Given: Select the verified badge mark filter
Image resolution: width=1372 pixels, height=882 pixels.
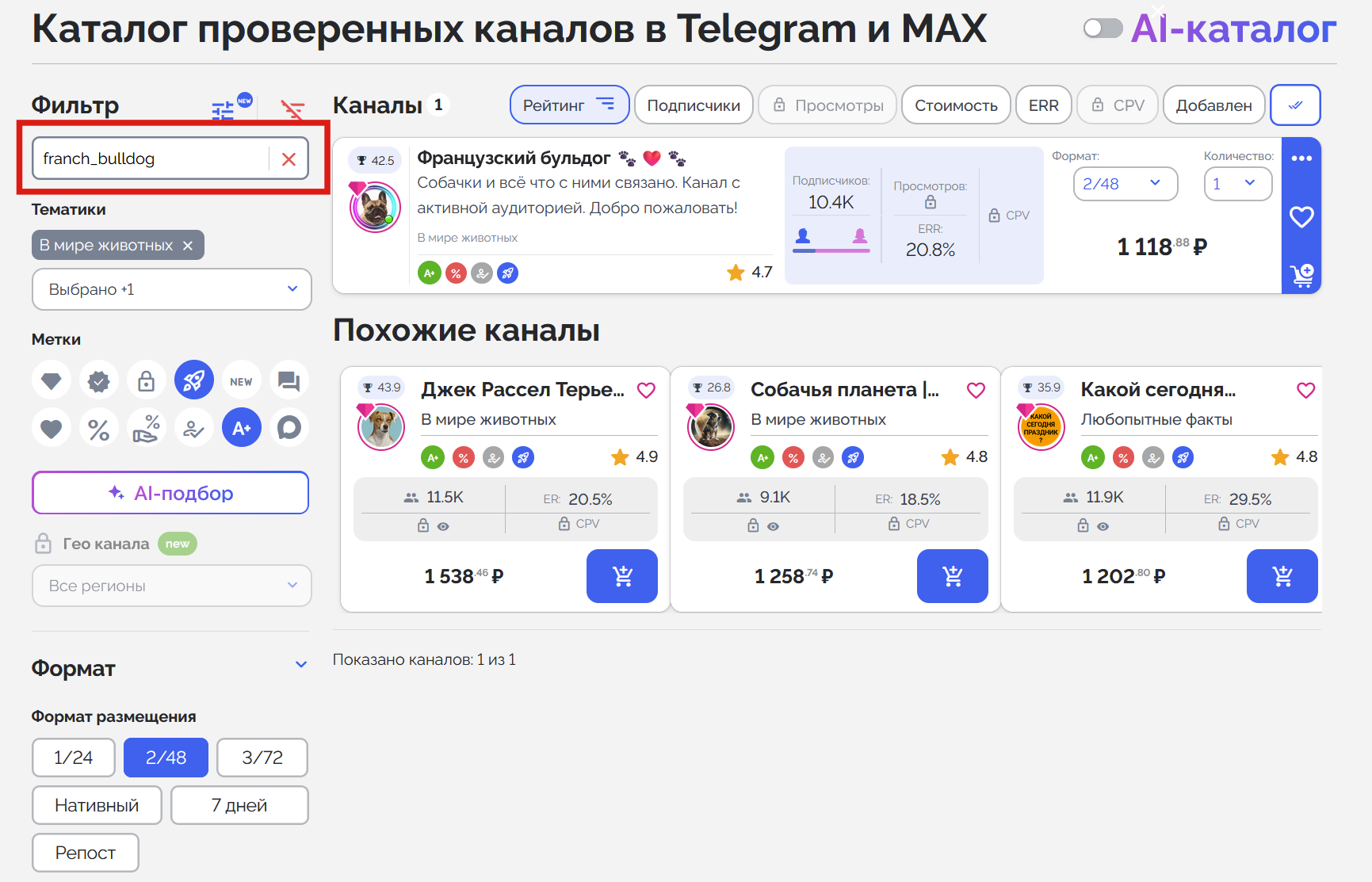Looking at the screenshot, I should click(x=99, y=380).
